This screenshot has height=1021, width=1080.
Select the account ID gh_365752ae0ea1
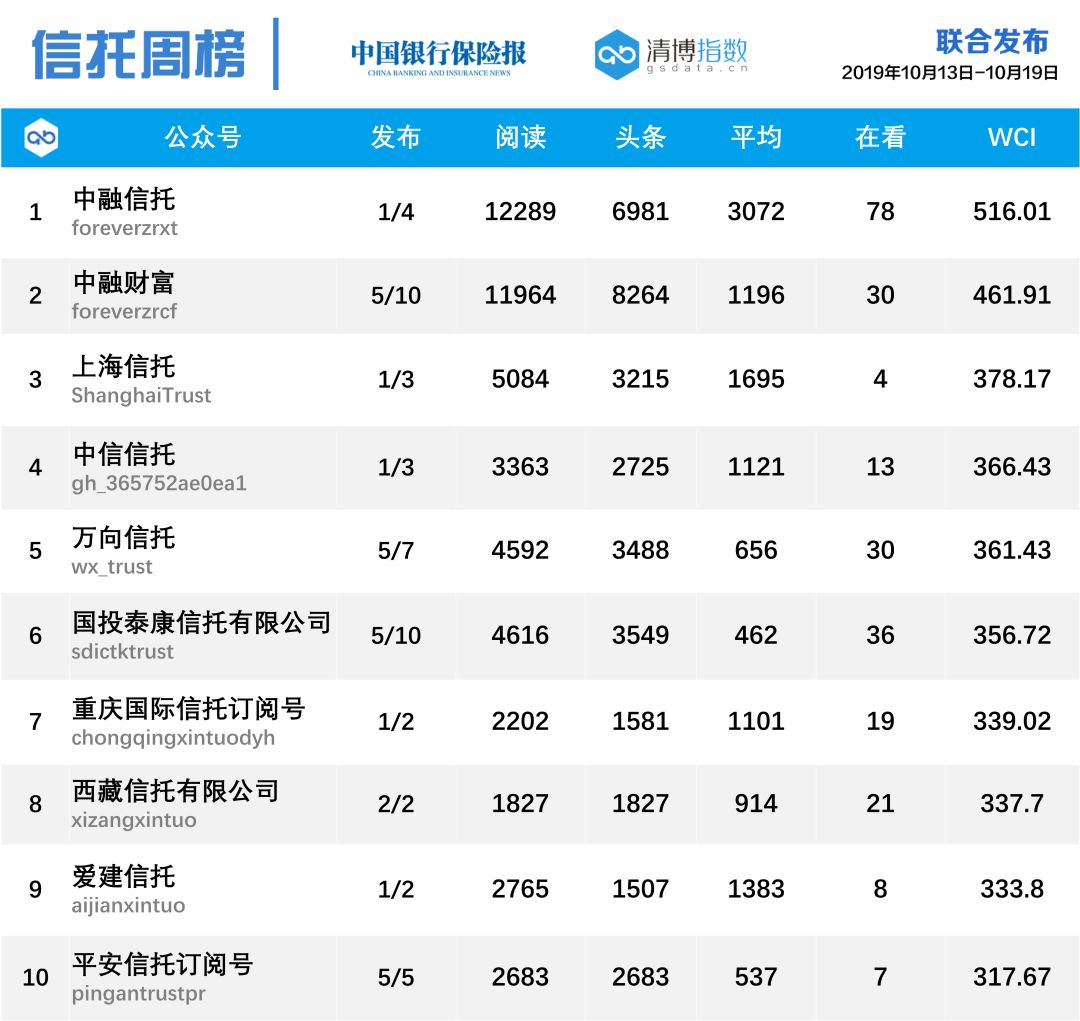tap(159, 484)
